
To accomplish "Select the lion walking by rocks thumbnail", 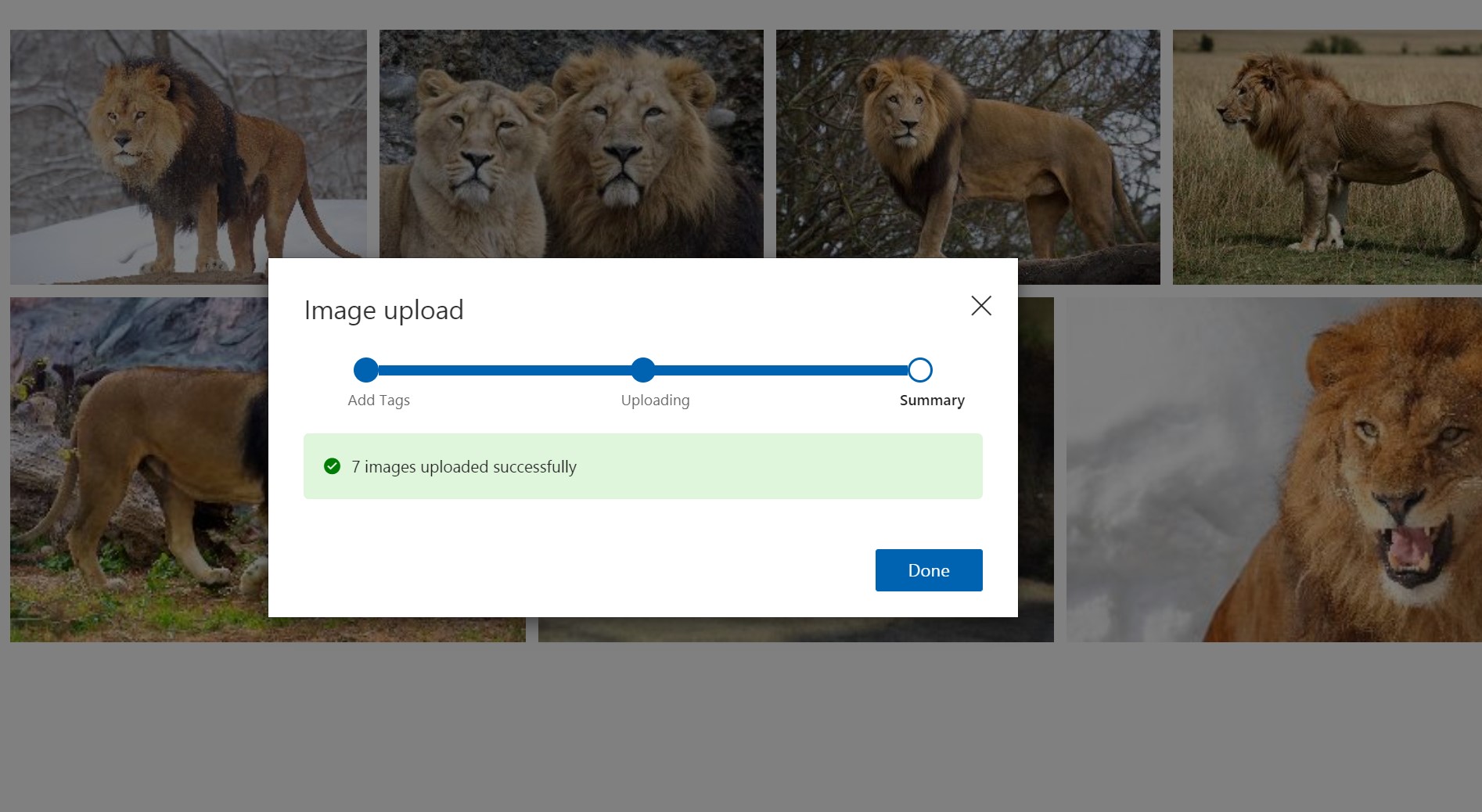I will tap(139, 469).
